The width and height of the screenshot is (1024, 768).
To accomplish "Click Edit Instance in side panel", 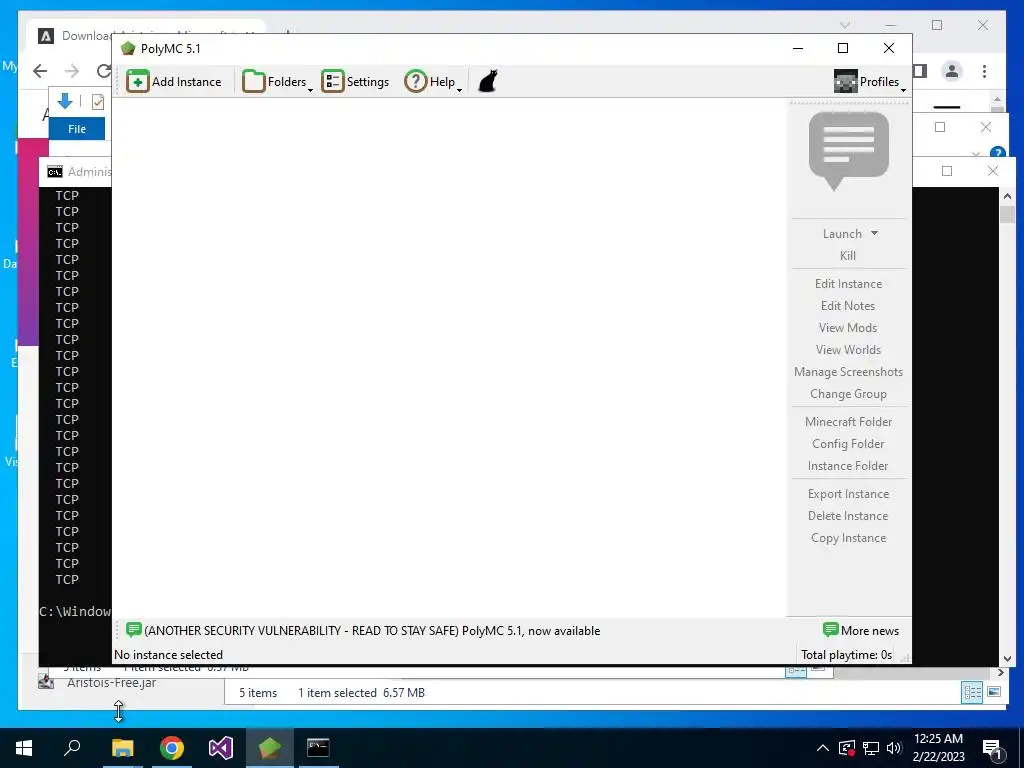I will [x=848, y=284].
